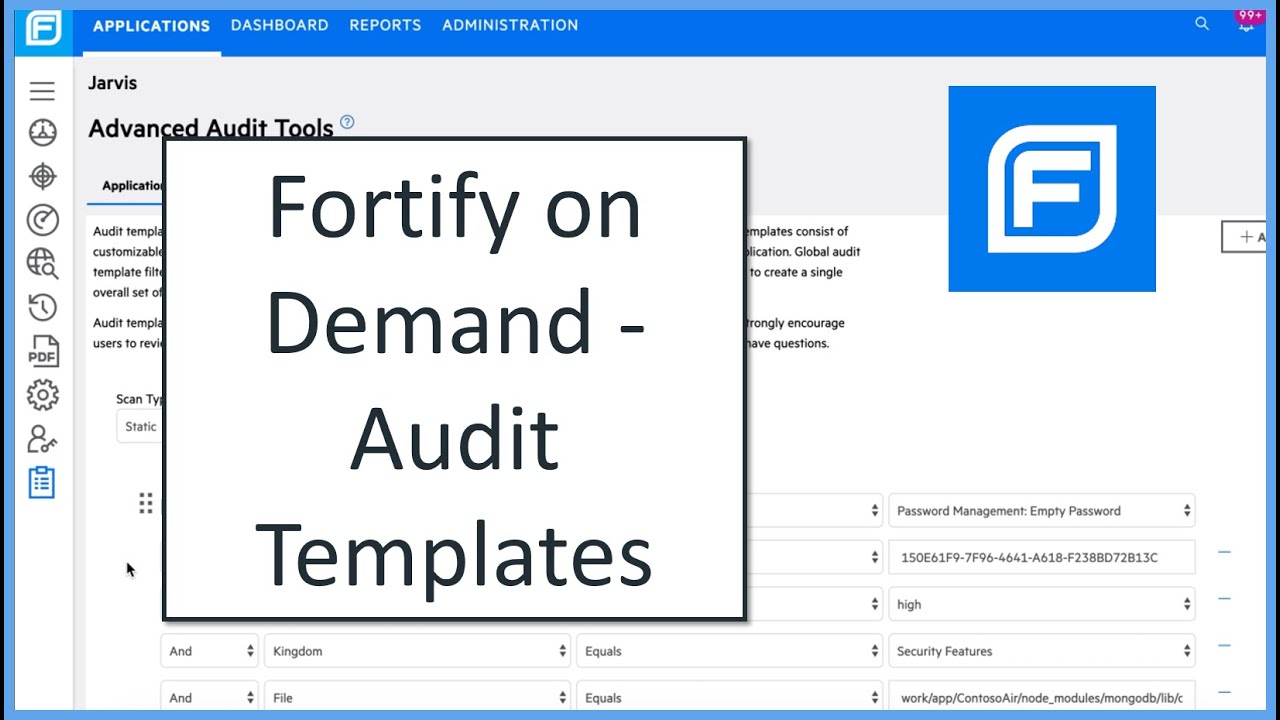This screenshot has height=720, width=1280.
Task: Open the REPORTS menu
Action: click(385, 25)
